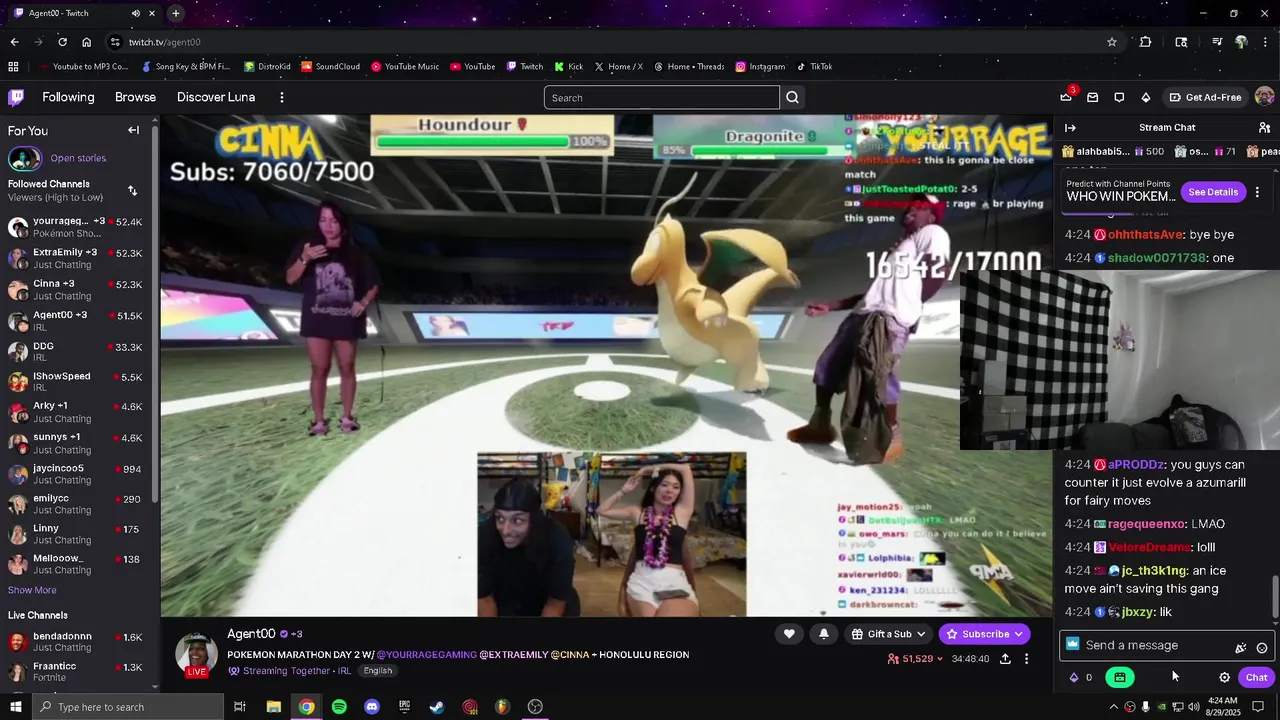This screenshot has height=720, width=1280.
Task: Open @YOURRAGEGAMING mention link in title
Action: (x=427, y=654)
